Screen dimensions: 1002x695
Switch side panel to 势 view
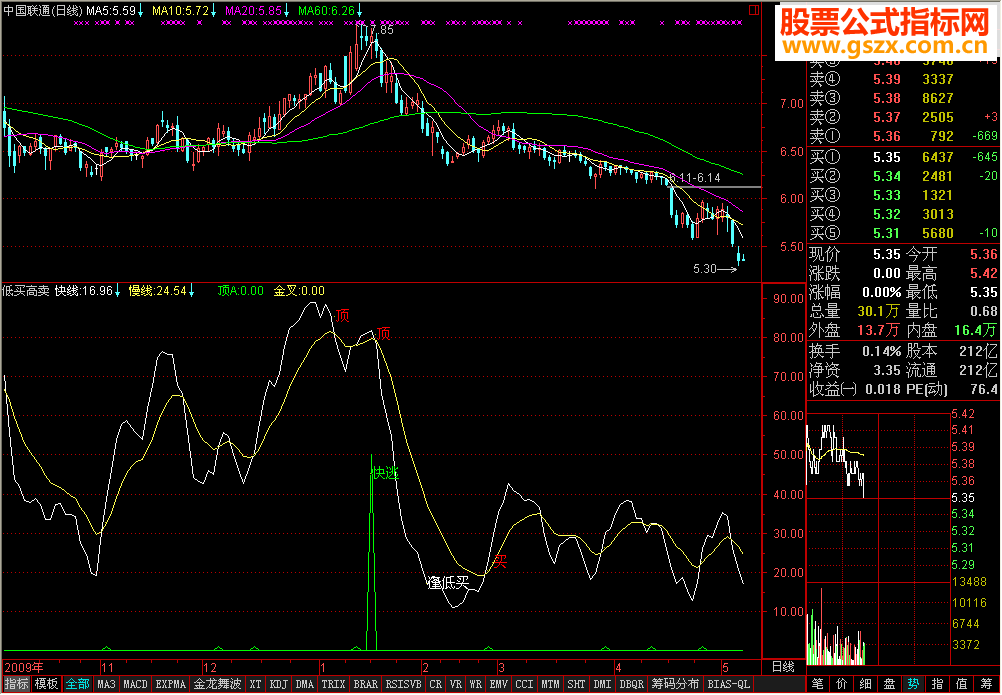coord(913,684)
